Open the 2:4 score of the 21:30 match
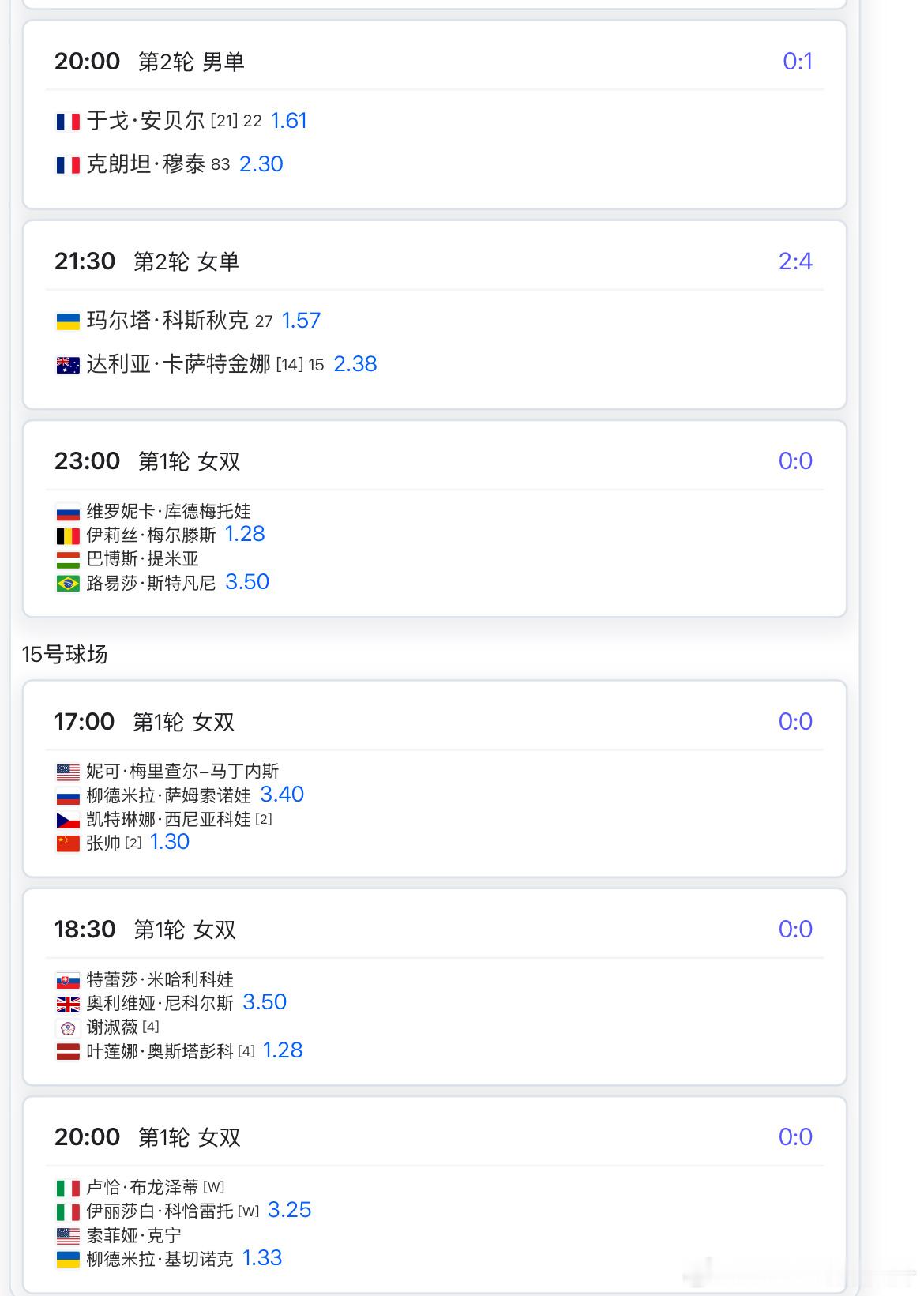This screenshot has height=1296, width=924. [x=795, y=261]
